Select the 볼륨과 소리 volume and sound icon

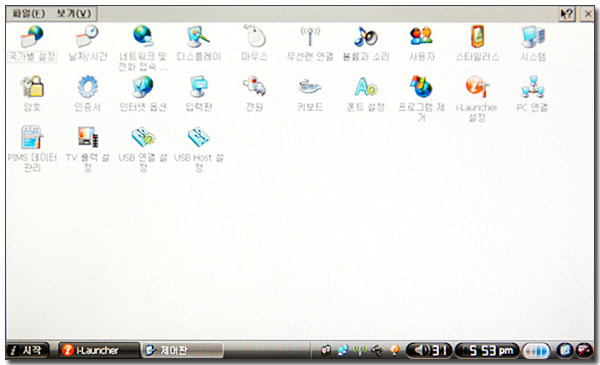(365, 36)
